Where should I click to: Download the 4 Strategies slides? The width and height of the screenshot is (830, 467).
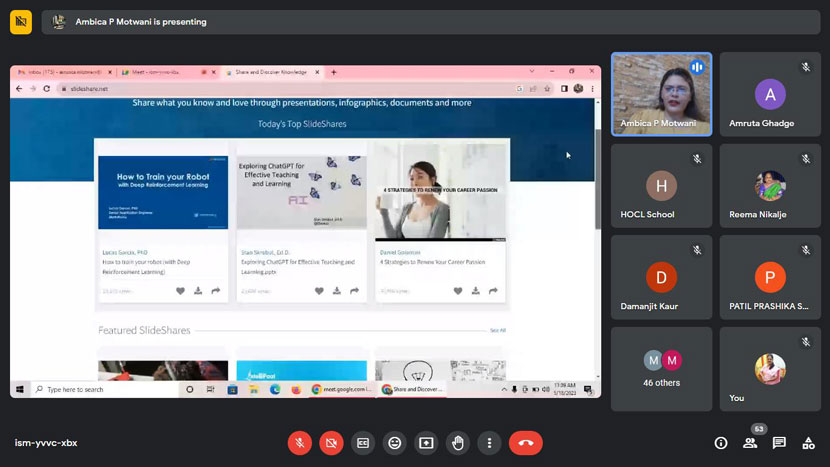point(475,291)
